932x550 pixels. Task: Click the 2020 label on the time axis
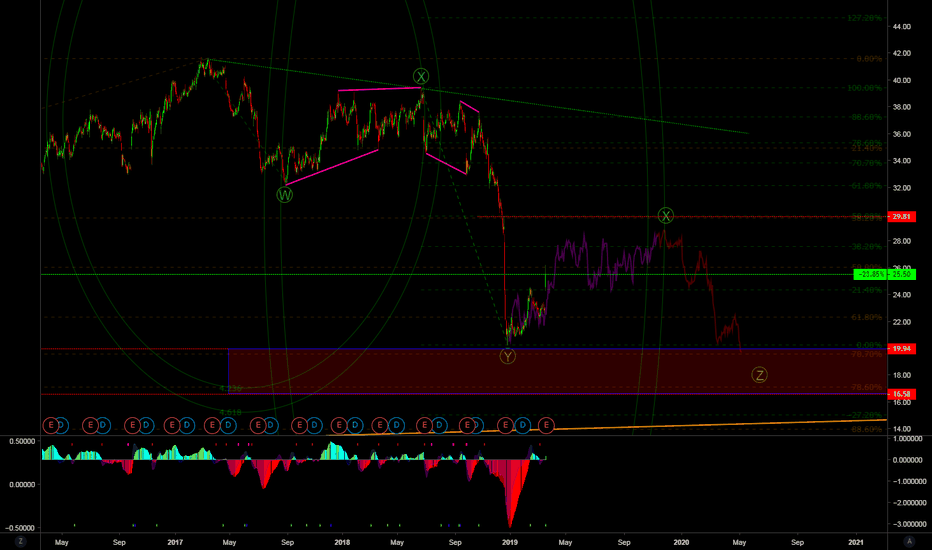tap(681, 542)
